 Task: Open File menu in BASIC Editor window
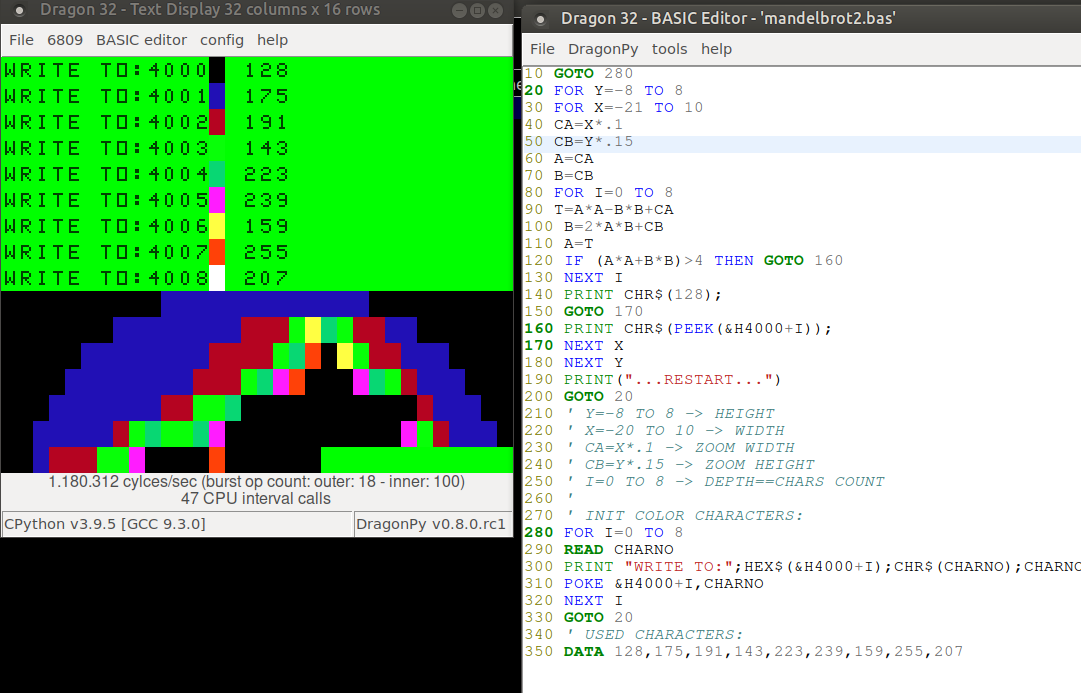tap(542, 49)
